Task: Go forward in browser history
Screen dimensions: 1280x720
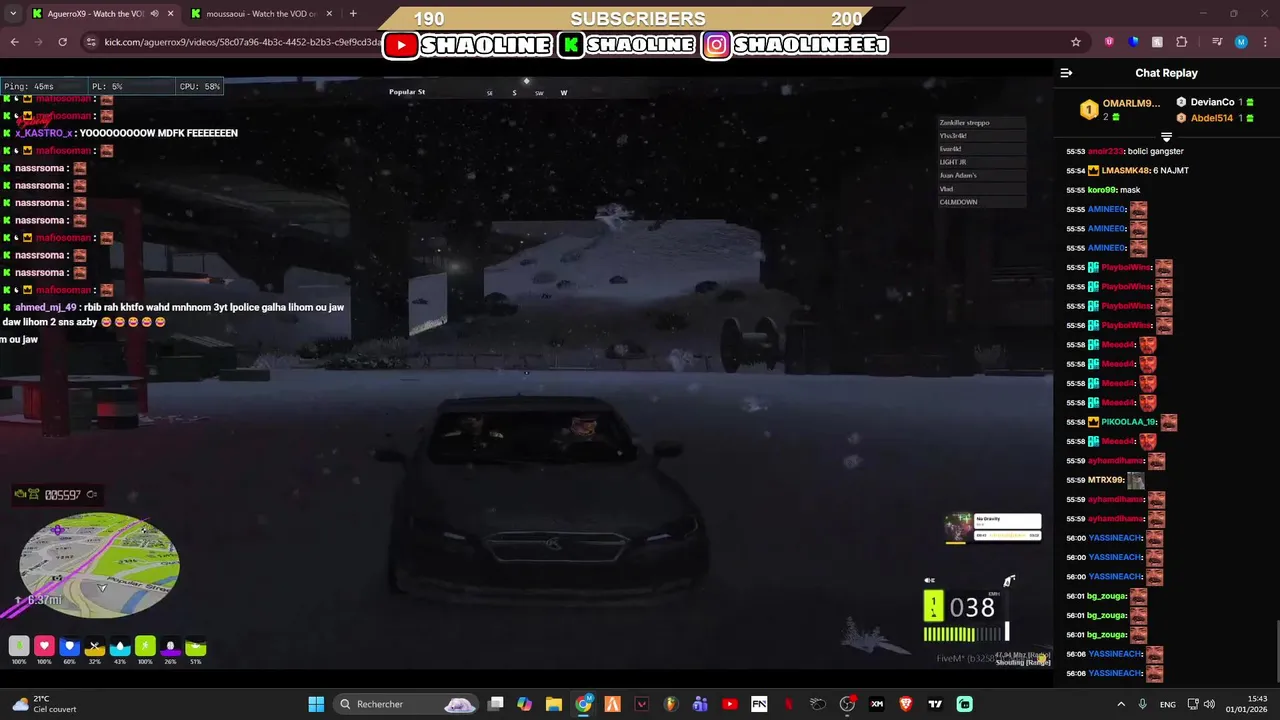Action: [x=38, y=42]
